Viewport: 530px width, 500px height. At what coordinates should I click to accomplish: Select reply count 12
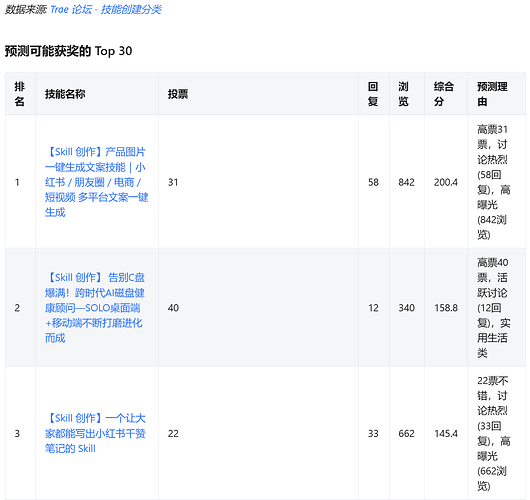[x=373, y=308]
